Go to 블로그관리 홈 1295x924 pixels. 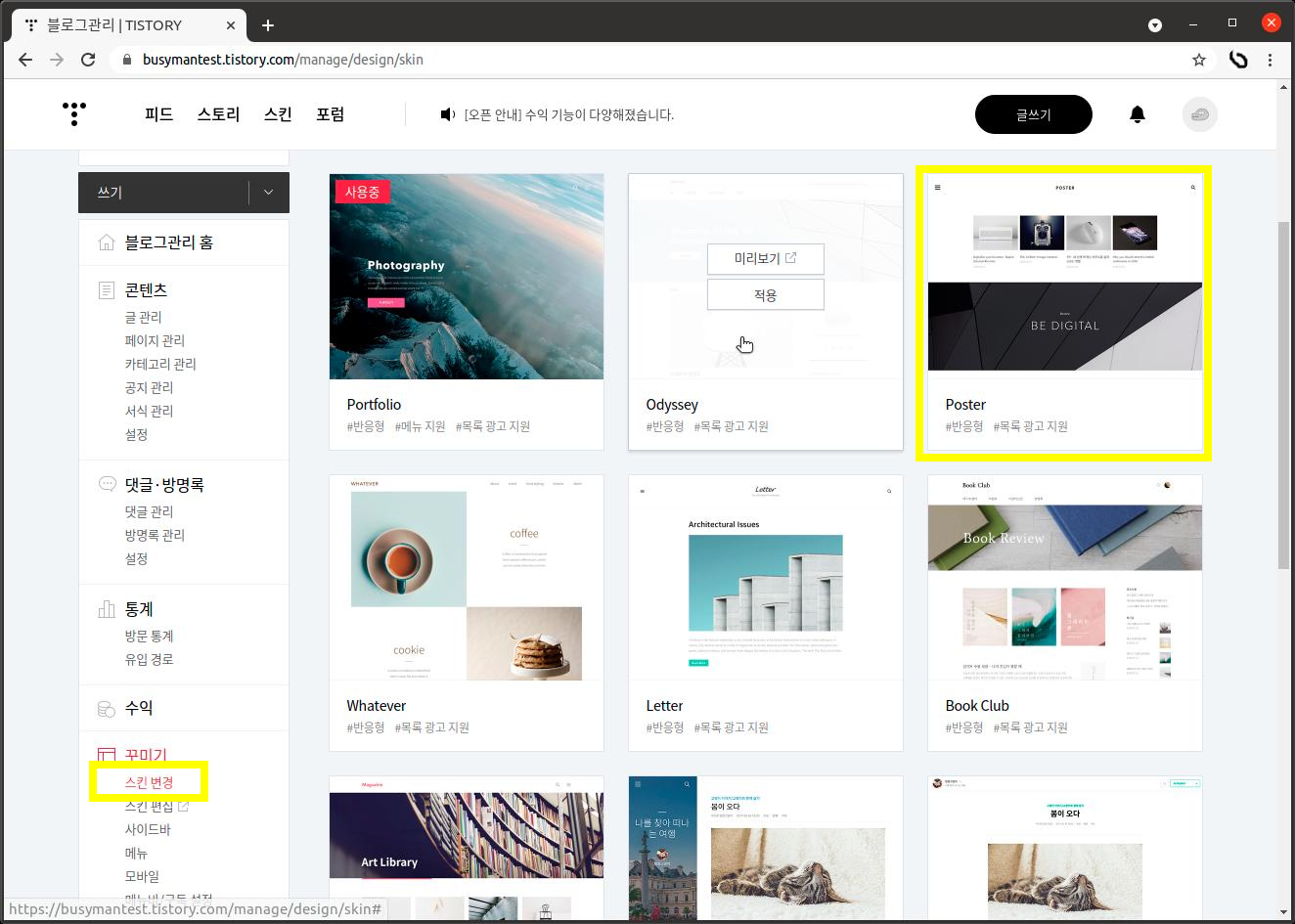pos(168,242)
